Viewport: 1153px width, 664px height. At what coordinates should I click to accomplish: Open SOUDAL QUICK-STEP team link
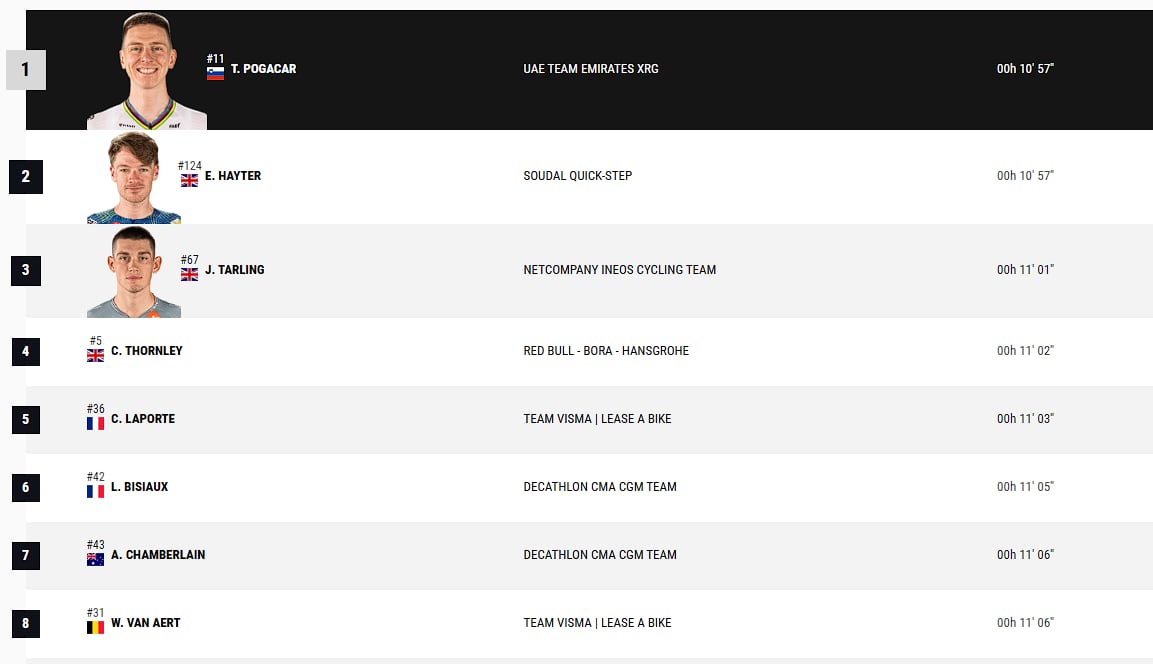pos(577,176)
